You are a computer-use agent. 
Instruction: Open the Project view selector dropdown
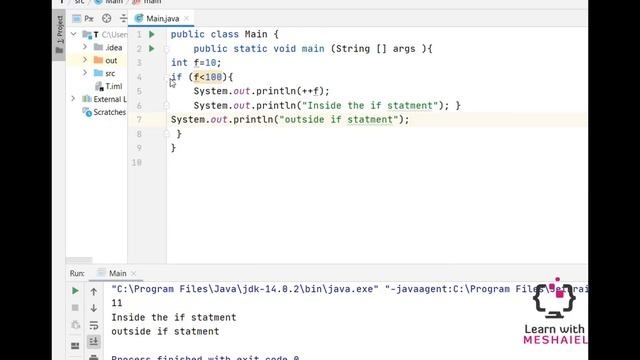click(x=83, y=18)
